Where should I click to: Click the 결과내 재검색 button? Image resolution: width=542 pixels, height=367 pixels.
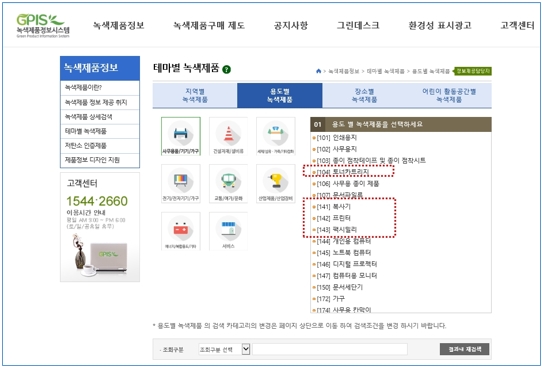(465, 349)
